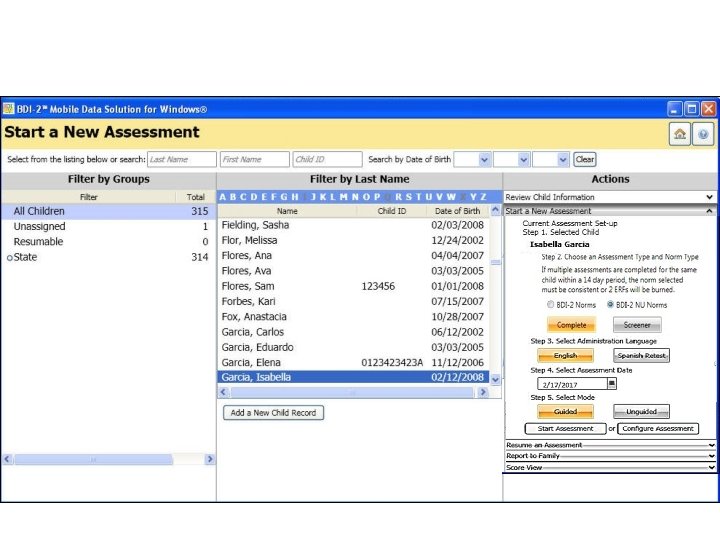Screen dimensions: 720x540
Task: Open the birth day dropdown
Action: click(523, 159)
